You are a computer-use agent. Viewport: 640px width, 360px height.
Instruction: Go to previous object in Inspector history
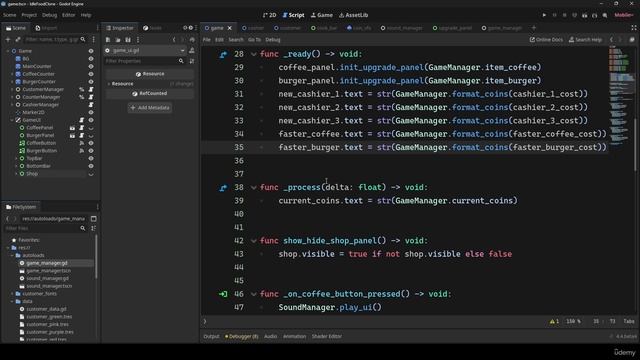(x=174, y=40)
